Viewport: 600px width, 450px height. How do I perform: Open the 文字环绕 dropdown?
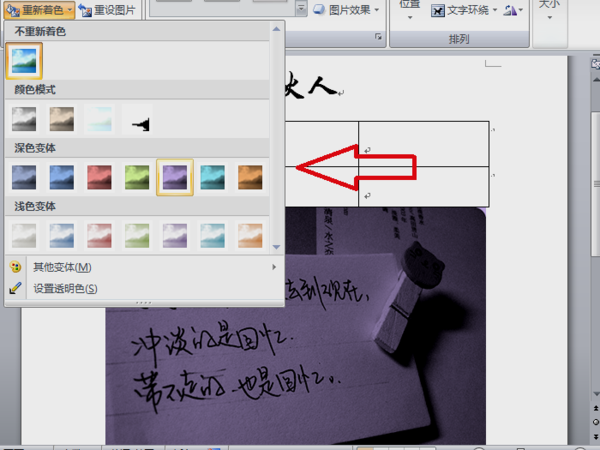[465, 10]
